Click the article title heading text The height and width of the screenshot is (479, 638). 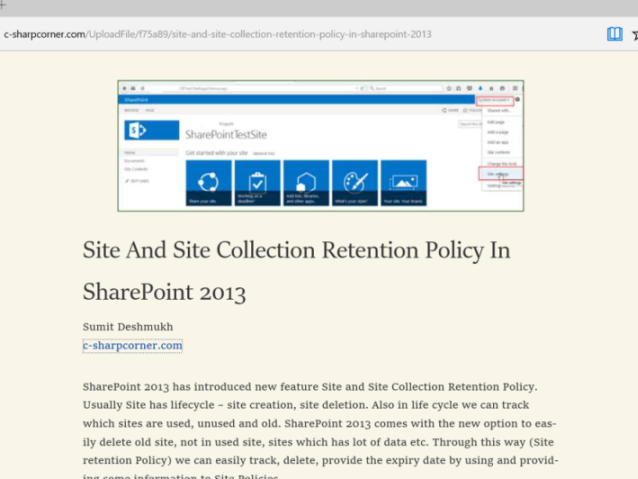tap(296, 271)
